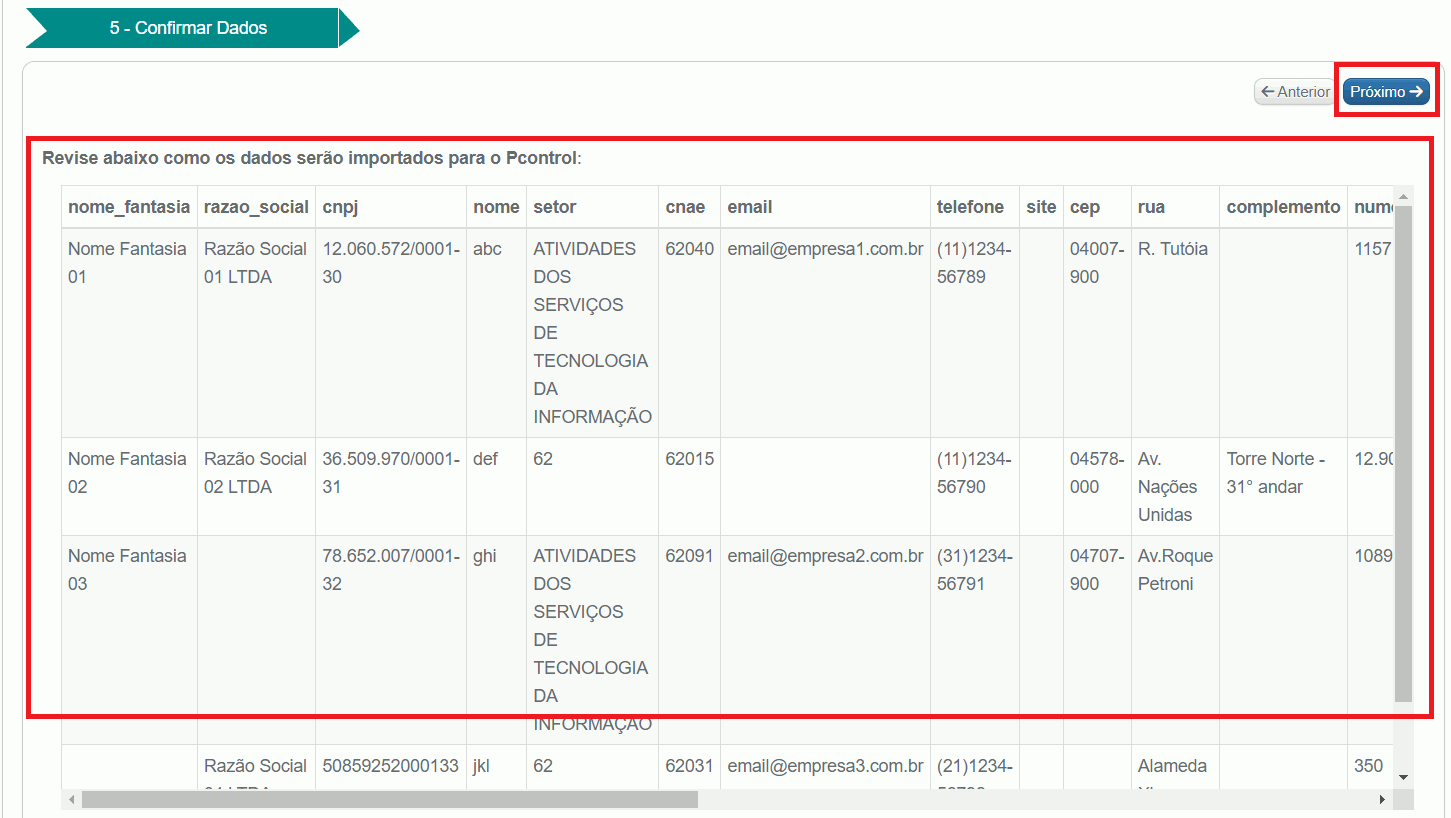Click the email column header
The height and width of the screenshot is (818, 1451).
click(x=825, y=207)
